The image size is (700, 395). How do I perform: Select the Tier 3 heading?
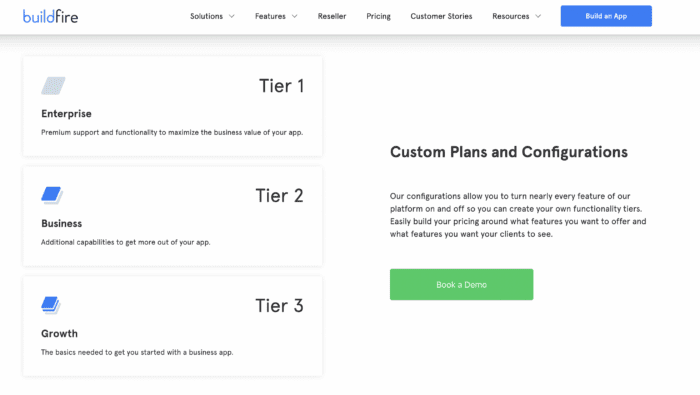tap(279, 306)
